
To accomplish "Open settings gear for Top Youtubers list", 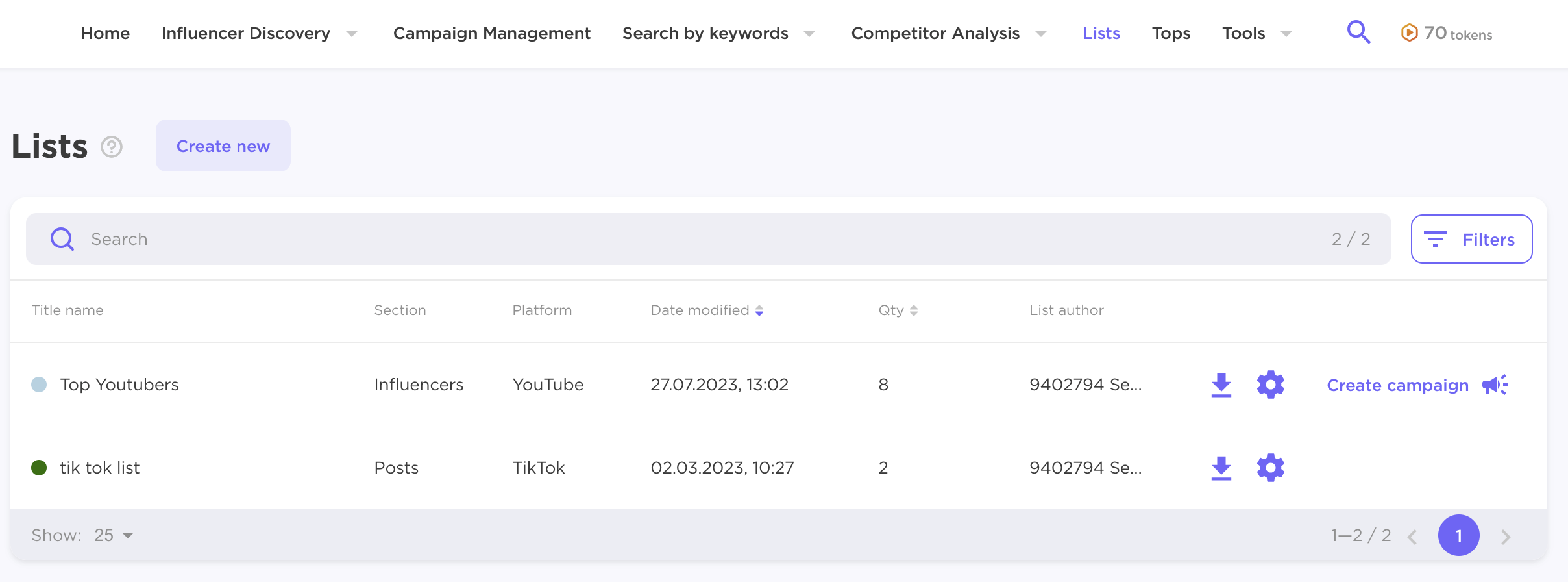I will (1270, 385).
